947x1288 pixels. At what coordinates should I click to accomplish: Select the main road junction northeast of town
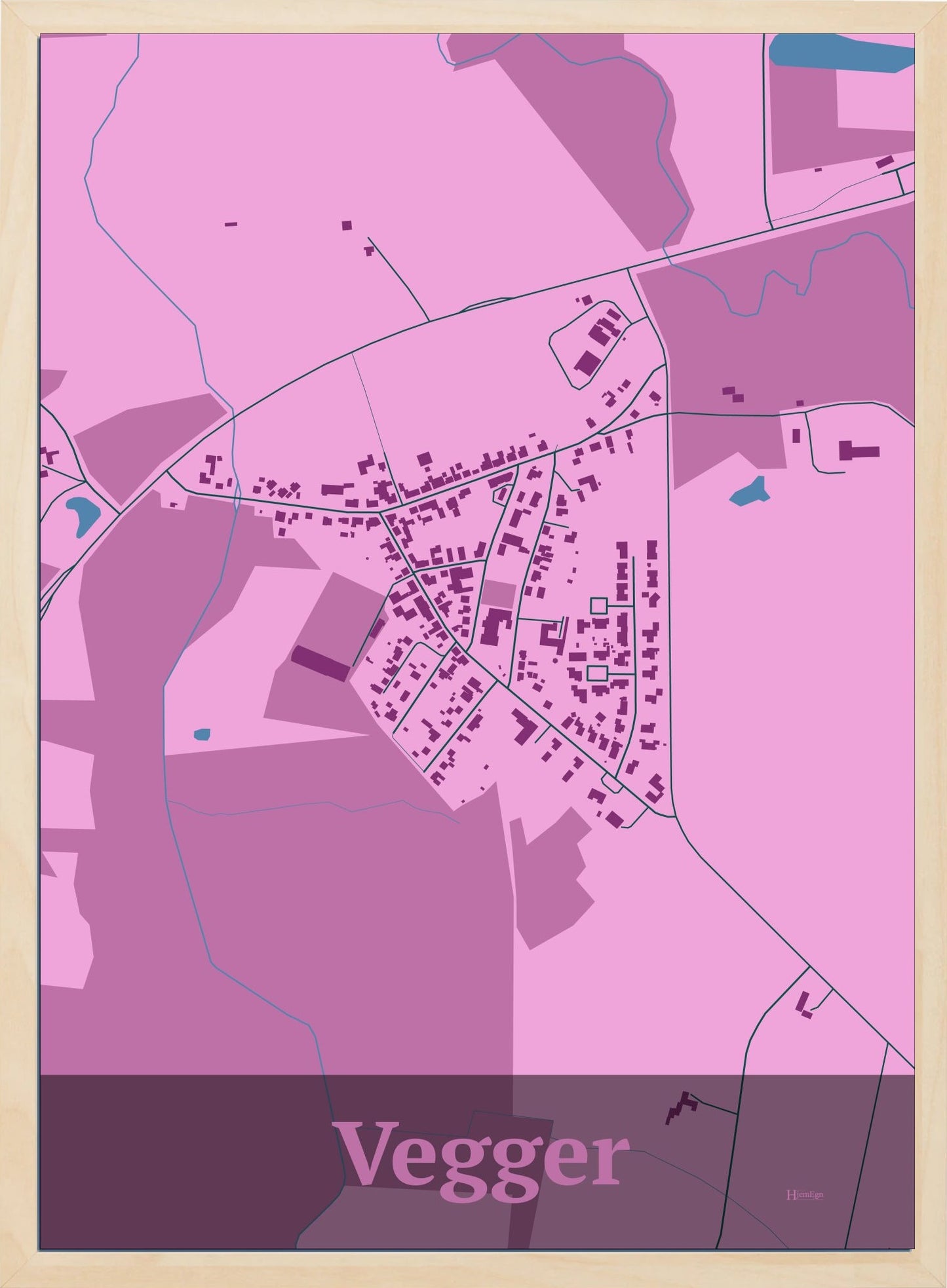pos(629,269)
